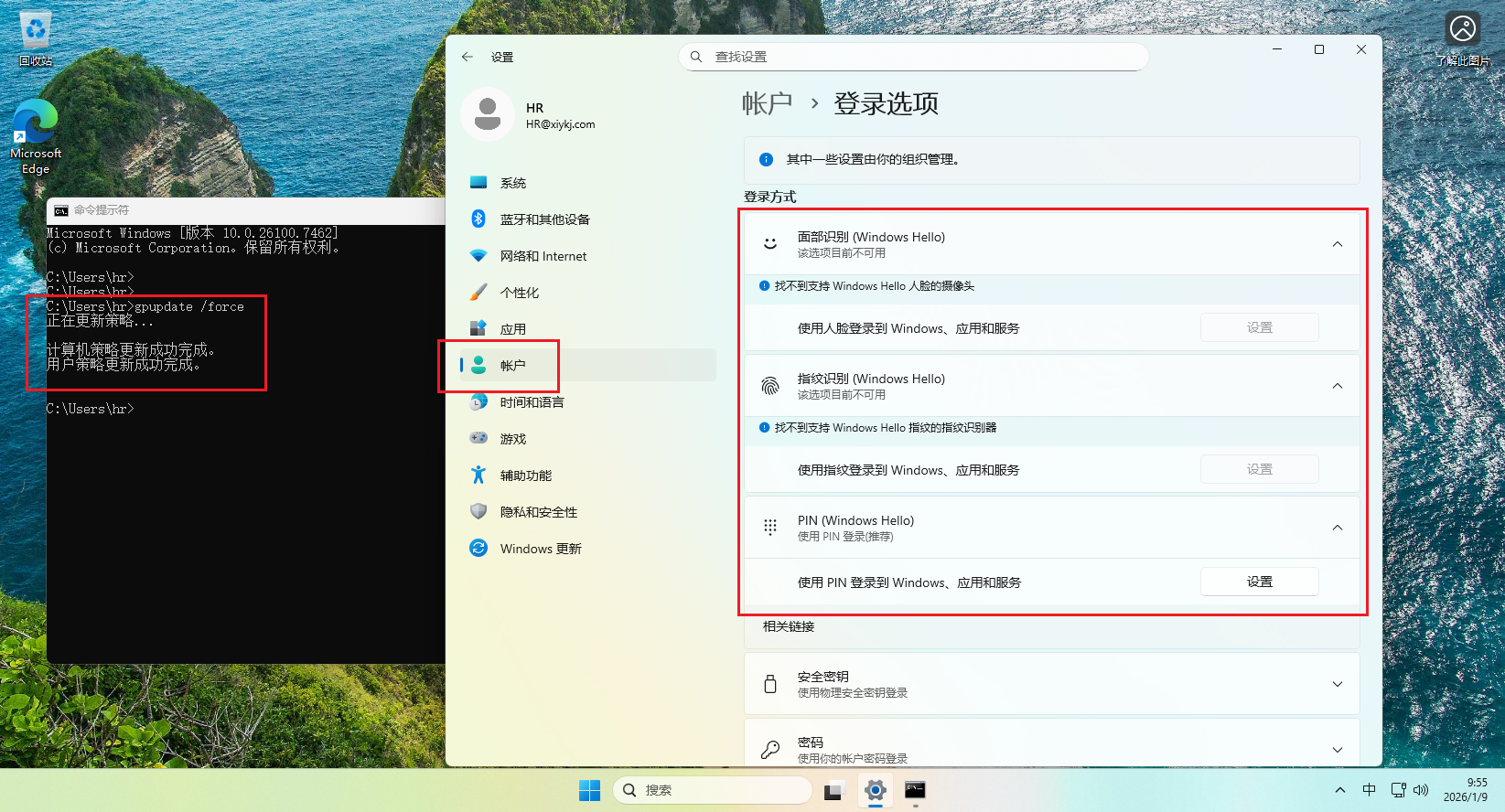Open 应用 settings category
This screenshot has width=1505, height=812.
(586, 329)
